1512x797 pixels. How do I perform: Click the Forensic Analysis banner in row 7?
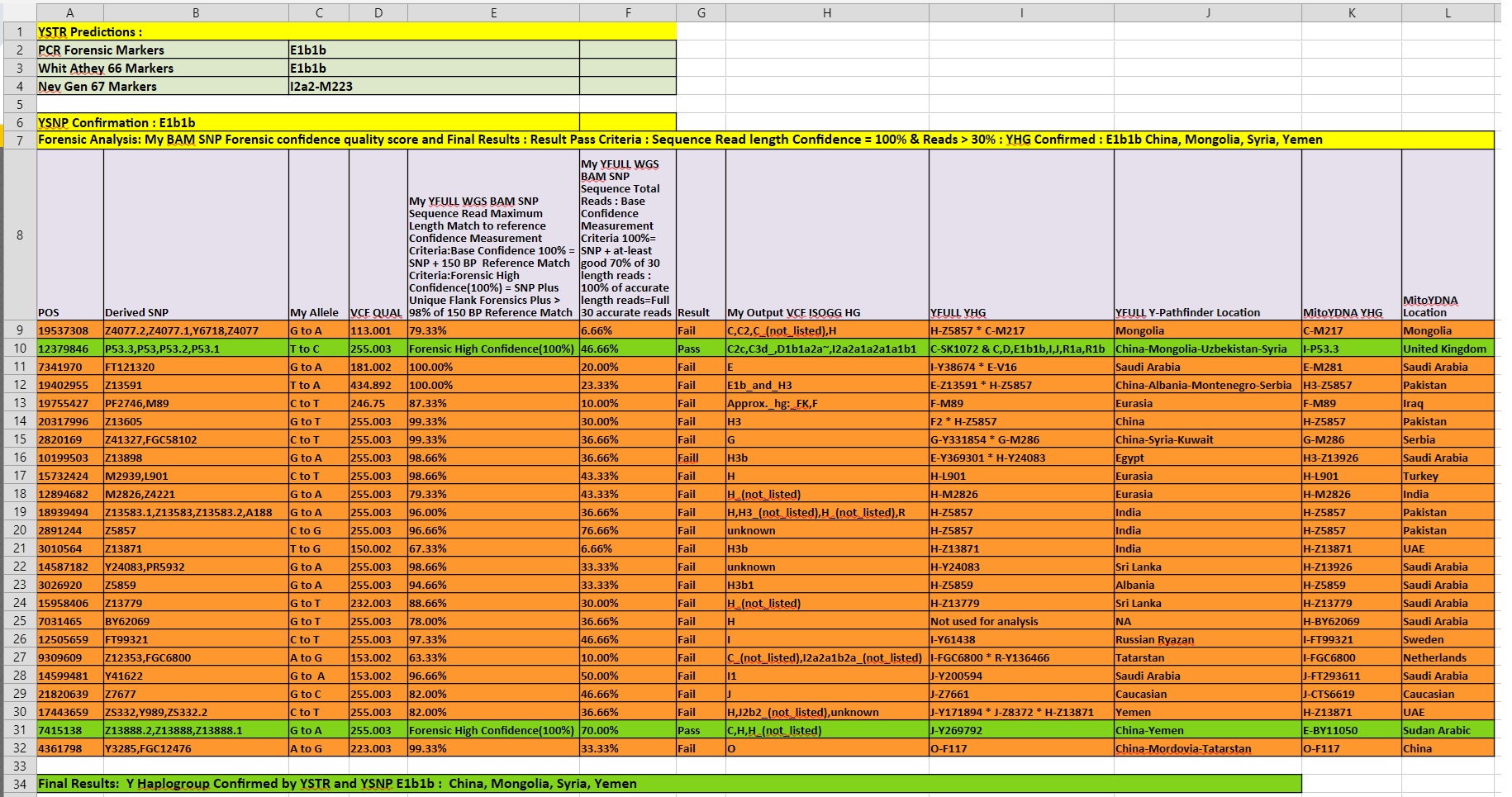[765, 140]
